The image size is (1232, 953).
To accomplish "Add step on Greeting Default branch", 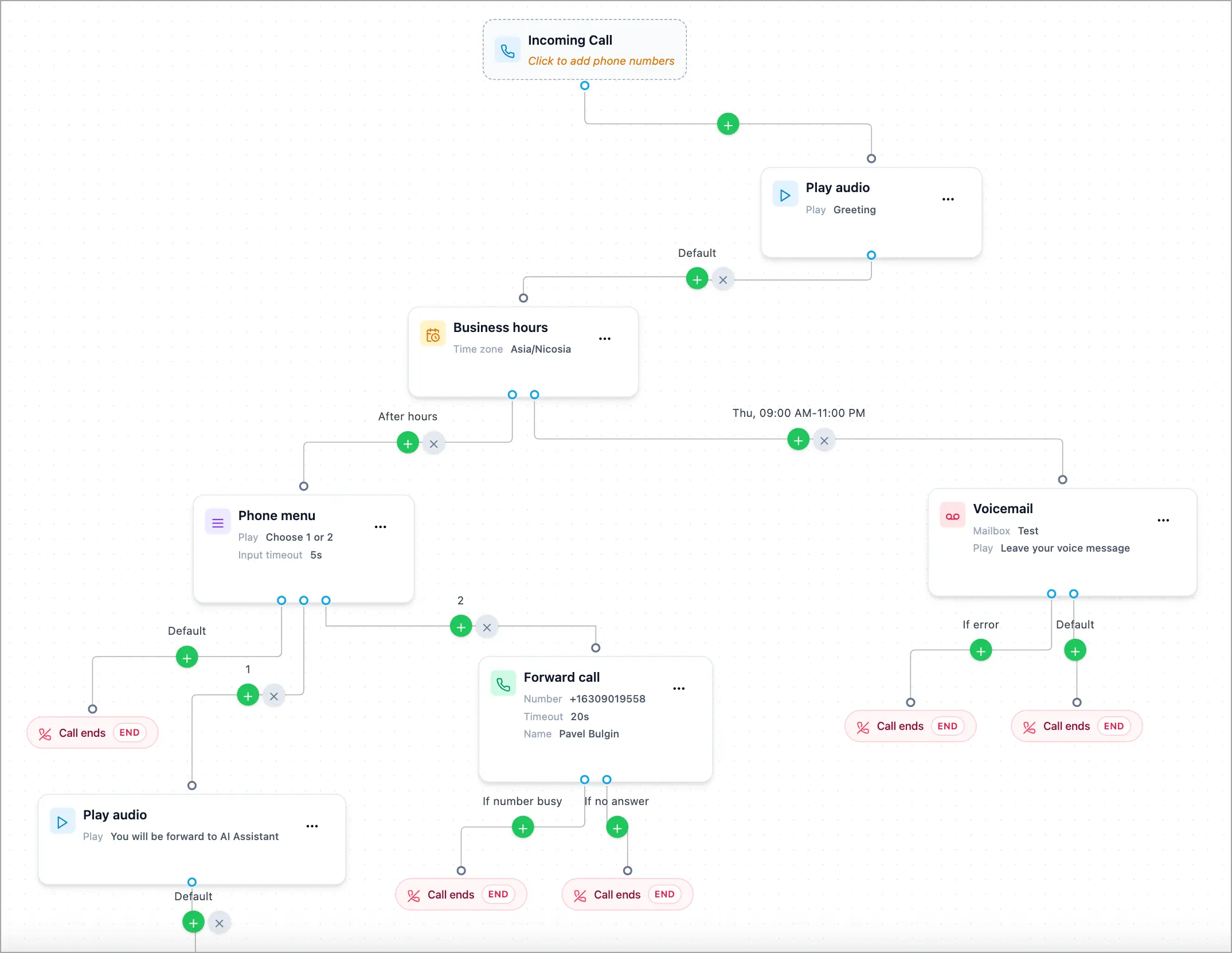I will pyautogui.click(x=697, y=279).
